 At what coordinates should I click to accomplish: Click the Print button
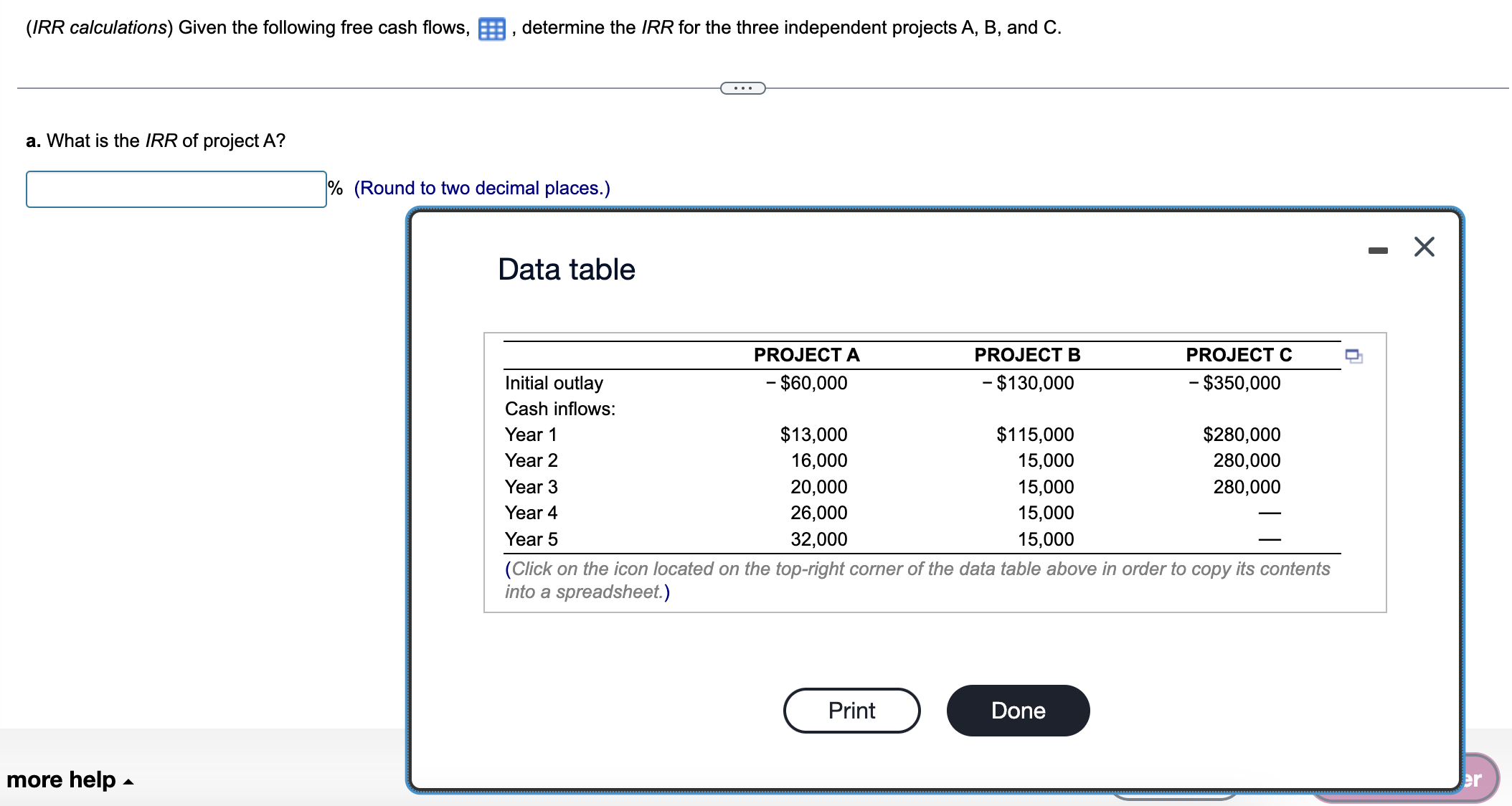(851, 710)
